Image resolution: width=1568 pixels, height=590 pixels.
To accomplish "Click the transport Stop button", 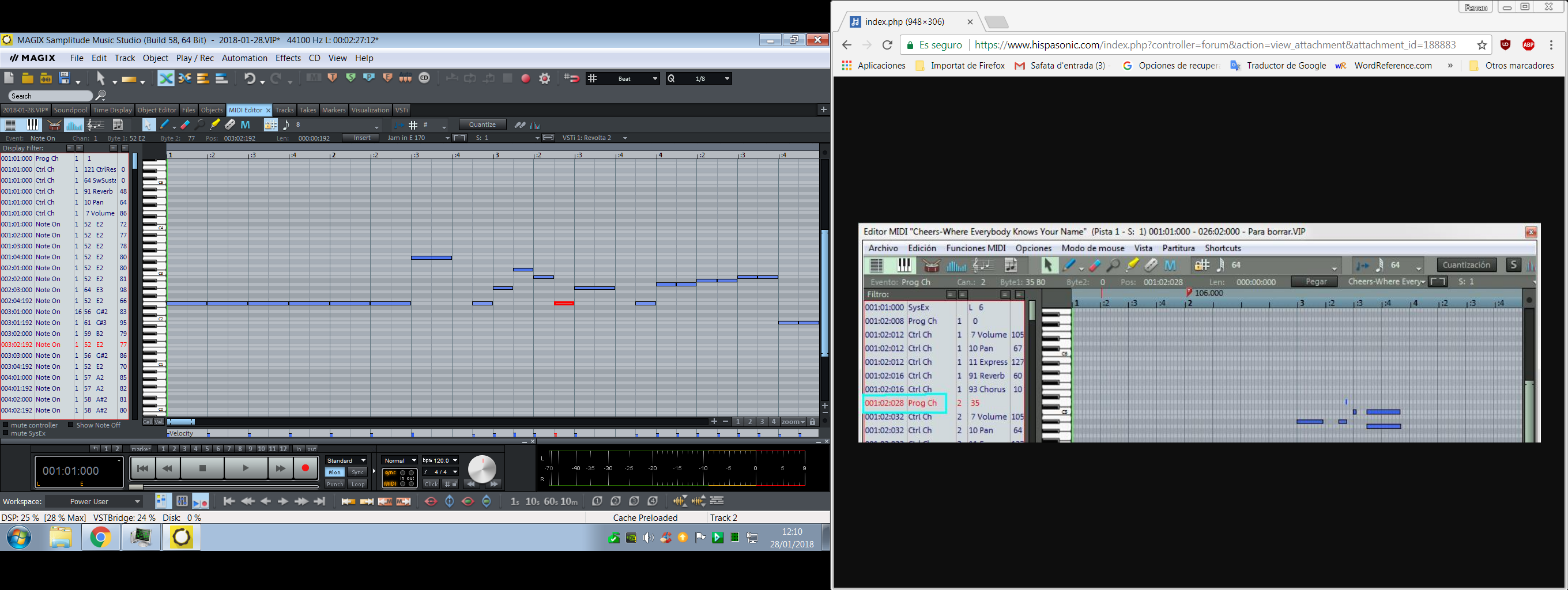I will click(203, 468).
